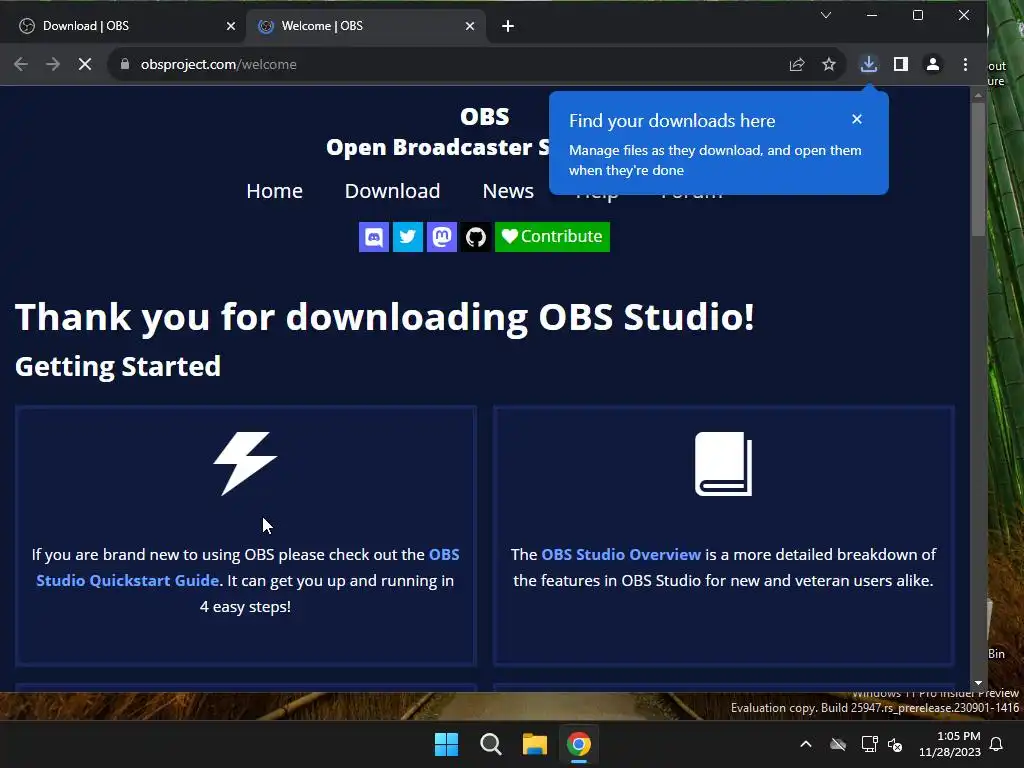1024x768 pixels.
Task: Open the Twitter icon link
Action: click(408, 236)
